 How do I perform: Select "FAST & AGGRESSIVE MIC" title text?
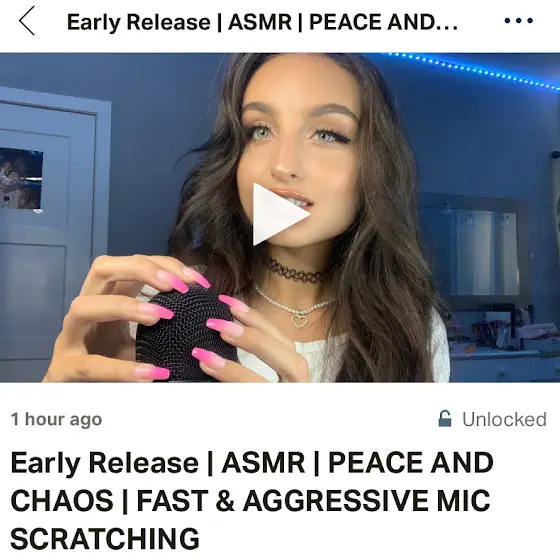click(x=313, y=500)
